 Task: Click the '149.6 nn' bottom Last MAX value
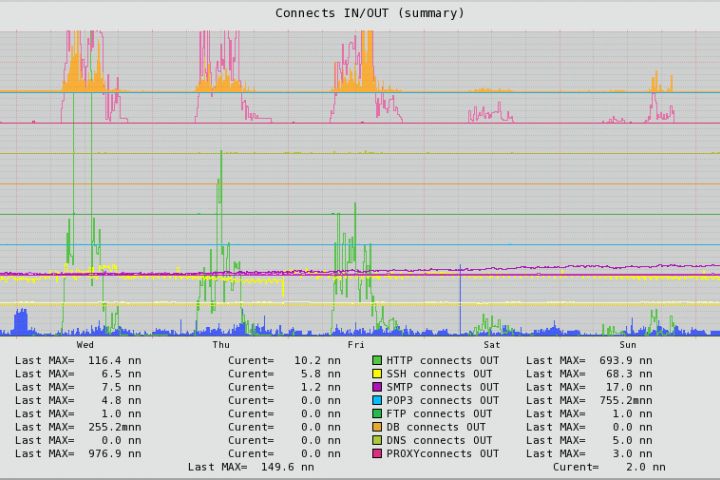(287, 467)
